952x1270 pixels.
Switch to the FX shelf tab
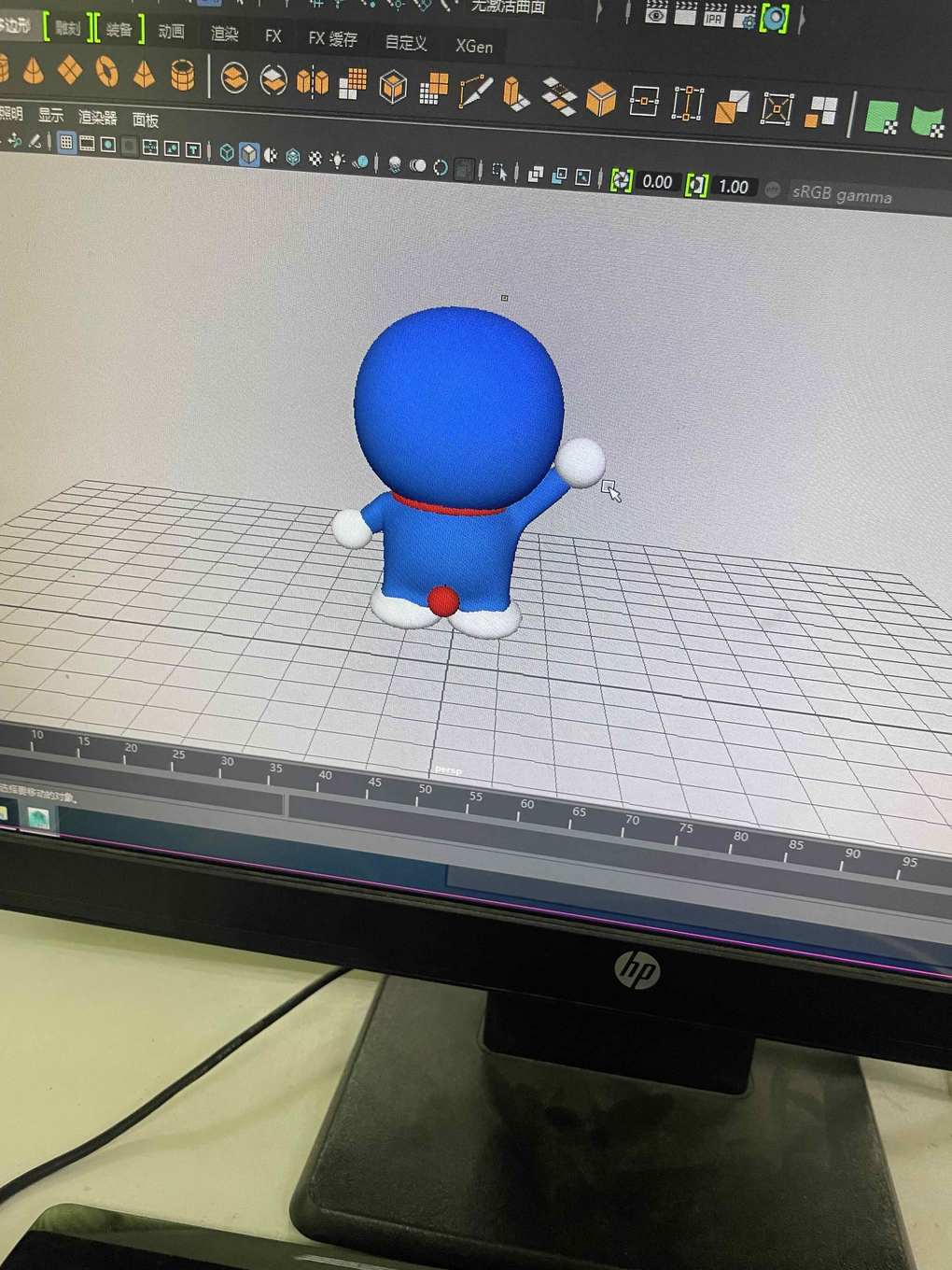[x=273, y=35]
